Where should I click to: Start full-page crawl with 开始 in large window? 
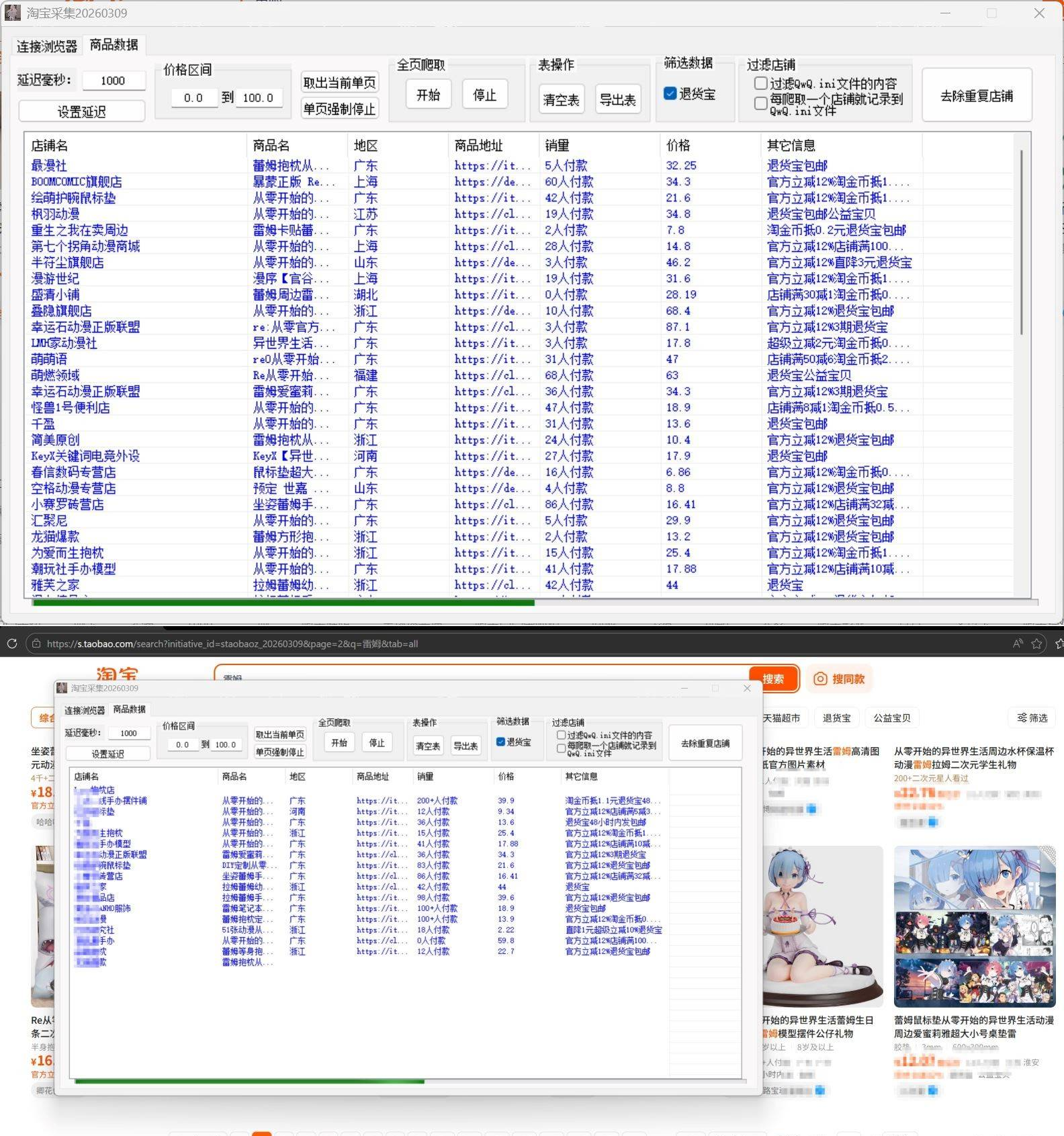428,95
